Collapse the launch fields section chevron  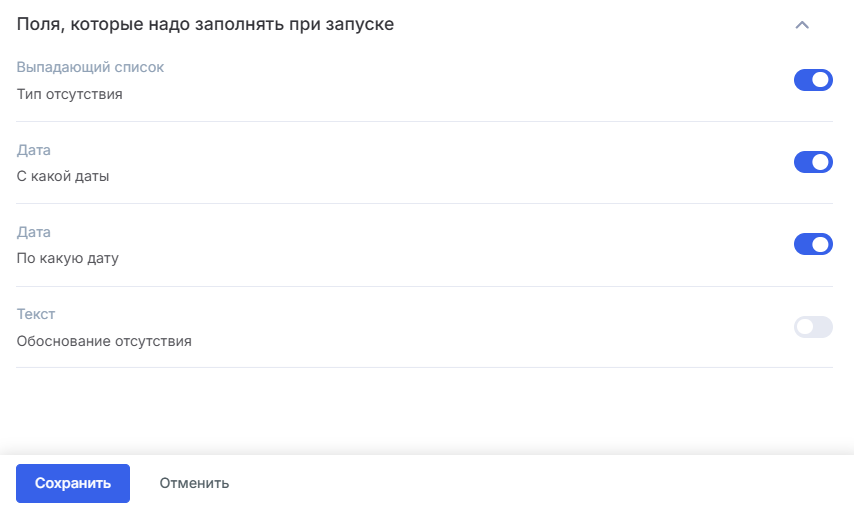(801, 25)
